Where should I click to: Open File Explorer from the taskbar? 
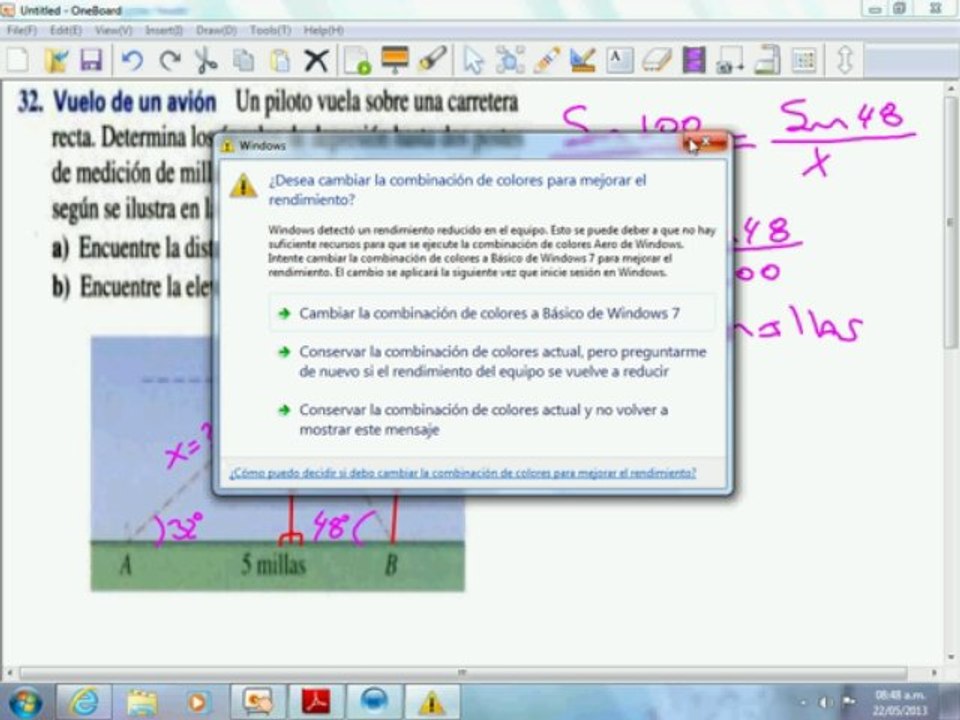(x=141, y=702)
